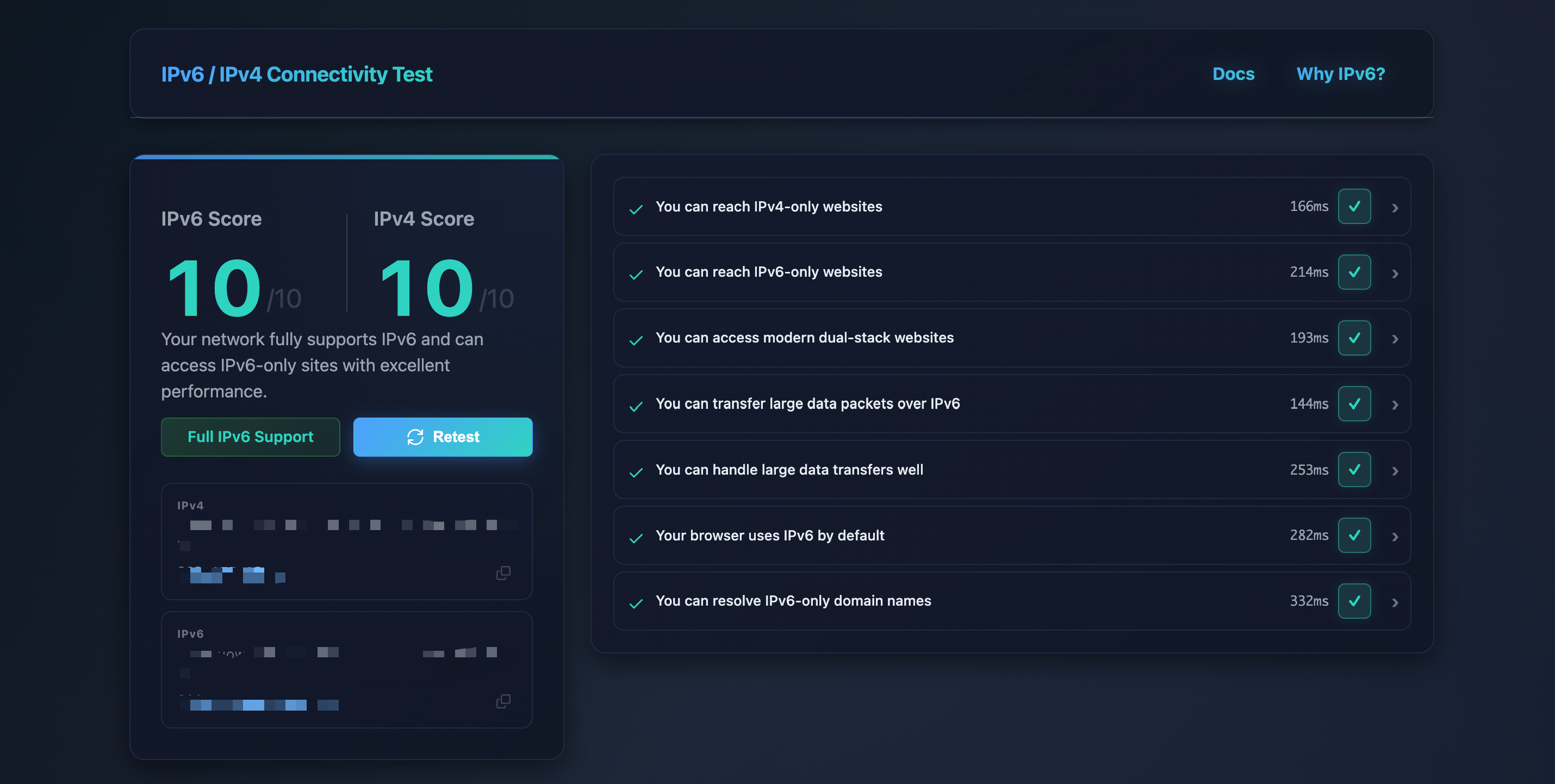Click the checkmark for large data packets test
1555x784 pixels.
point(1355,404)
